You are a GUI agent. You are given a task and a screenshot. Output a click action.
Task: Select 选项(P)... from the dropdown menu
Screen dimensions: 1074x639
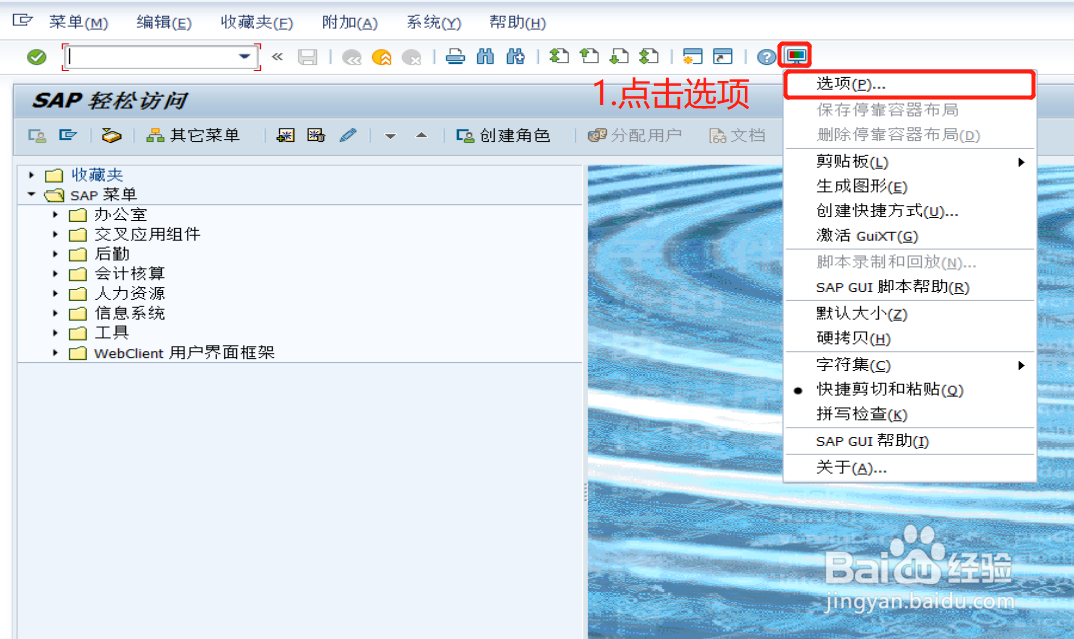pyautogui.click(x=909, y=84)
